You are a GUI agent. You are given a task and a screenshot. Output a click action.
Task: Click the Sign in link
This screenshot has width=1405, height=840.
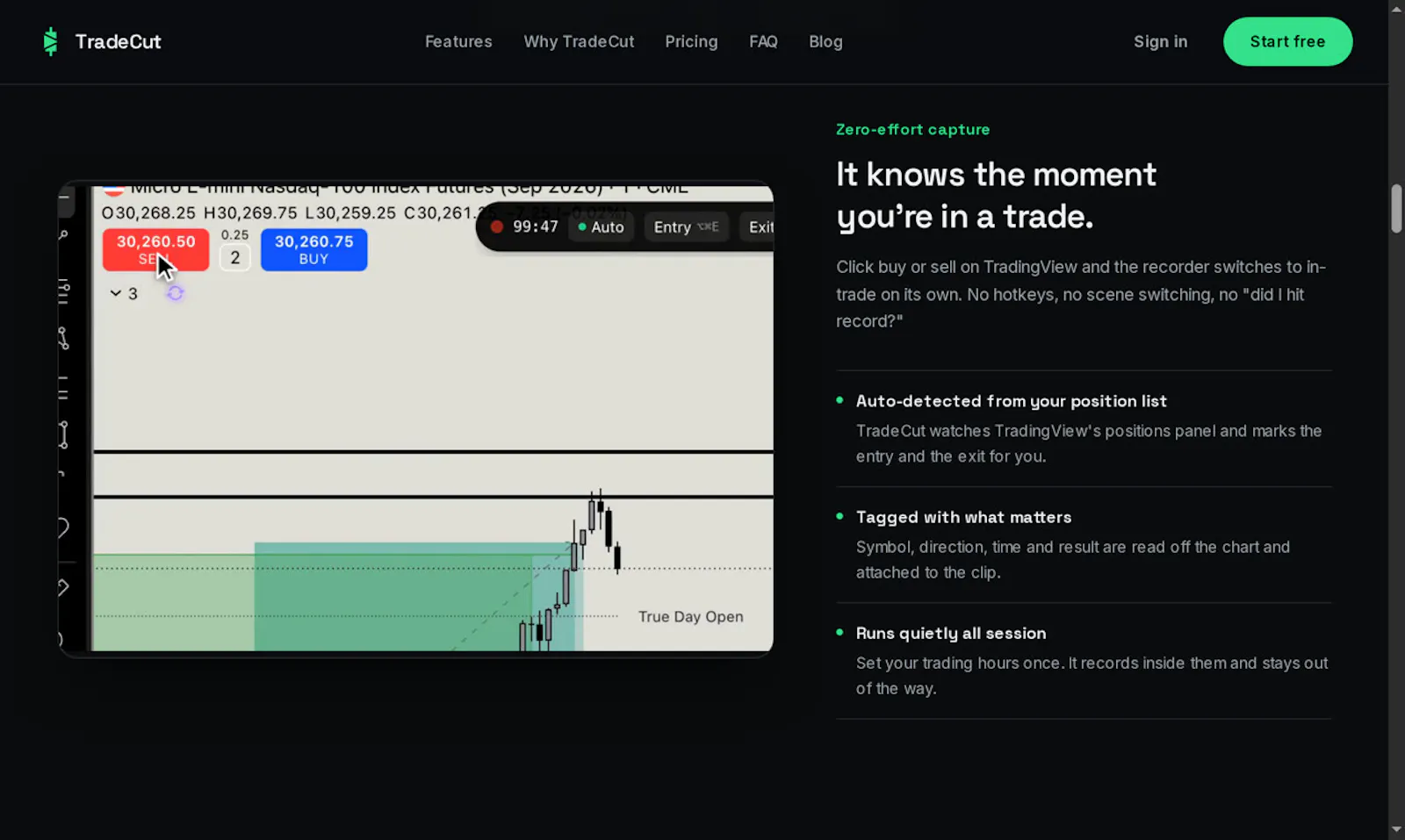pyautogui.click(x=1160, y=41)
